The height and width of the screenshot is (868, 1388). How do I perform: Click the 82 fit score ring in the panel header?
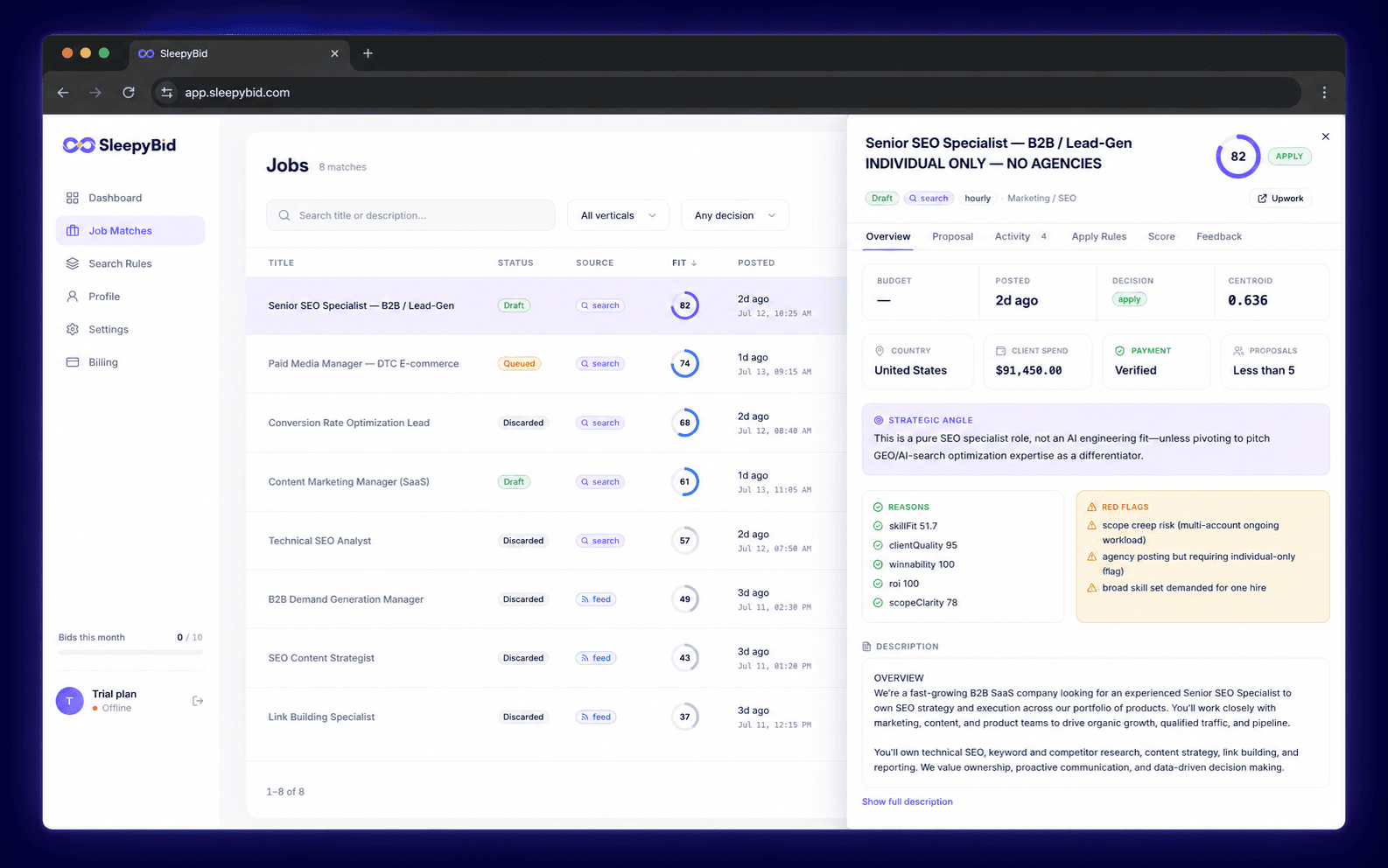coord(1237,157)
